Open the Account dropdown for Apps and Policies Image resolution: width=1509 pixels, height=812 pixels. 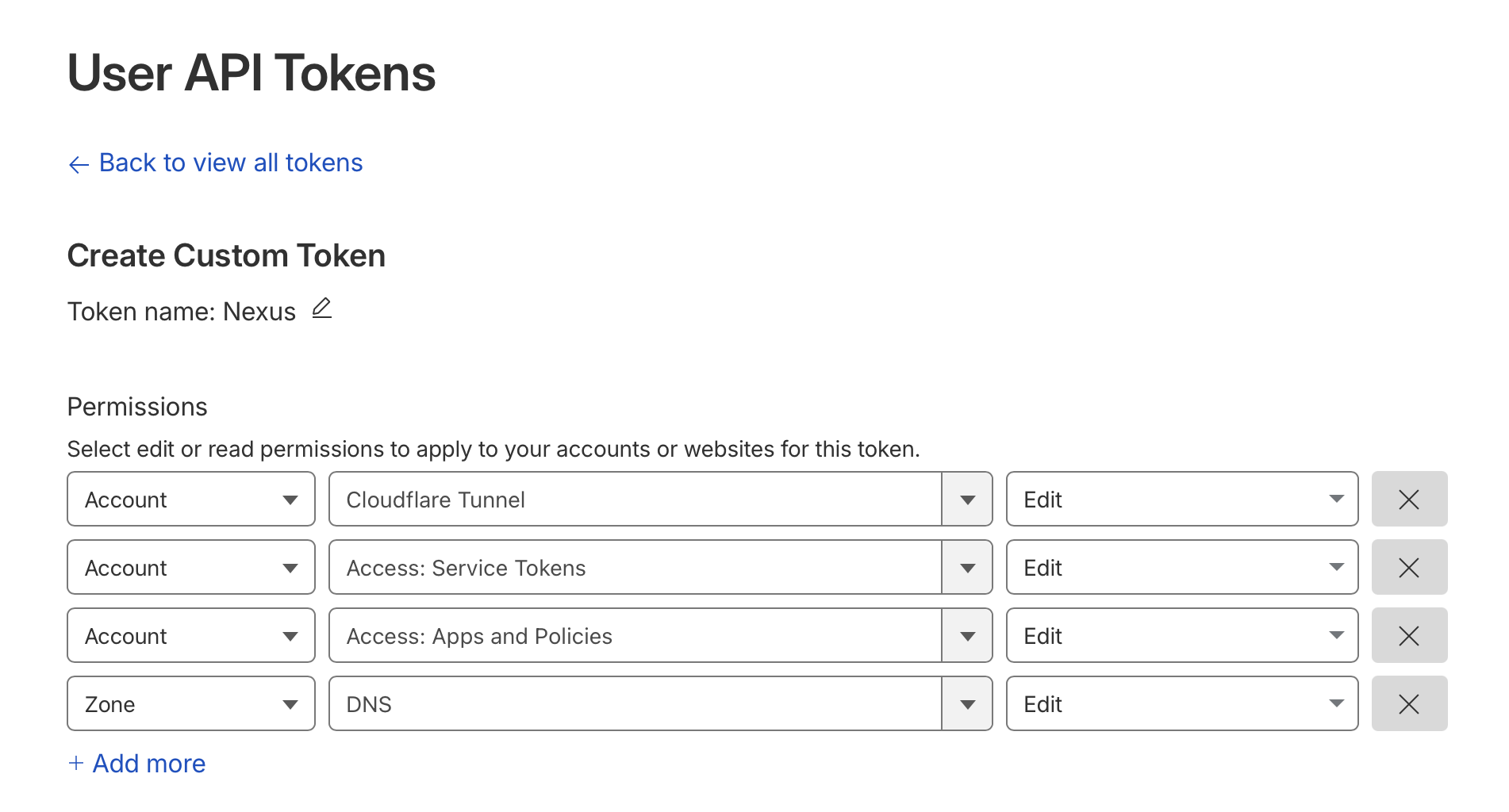coord(190,636)
